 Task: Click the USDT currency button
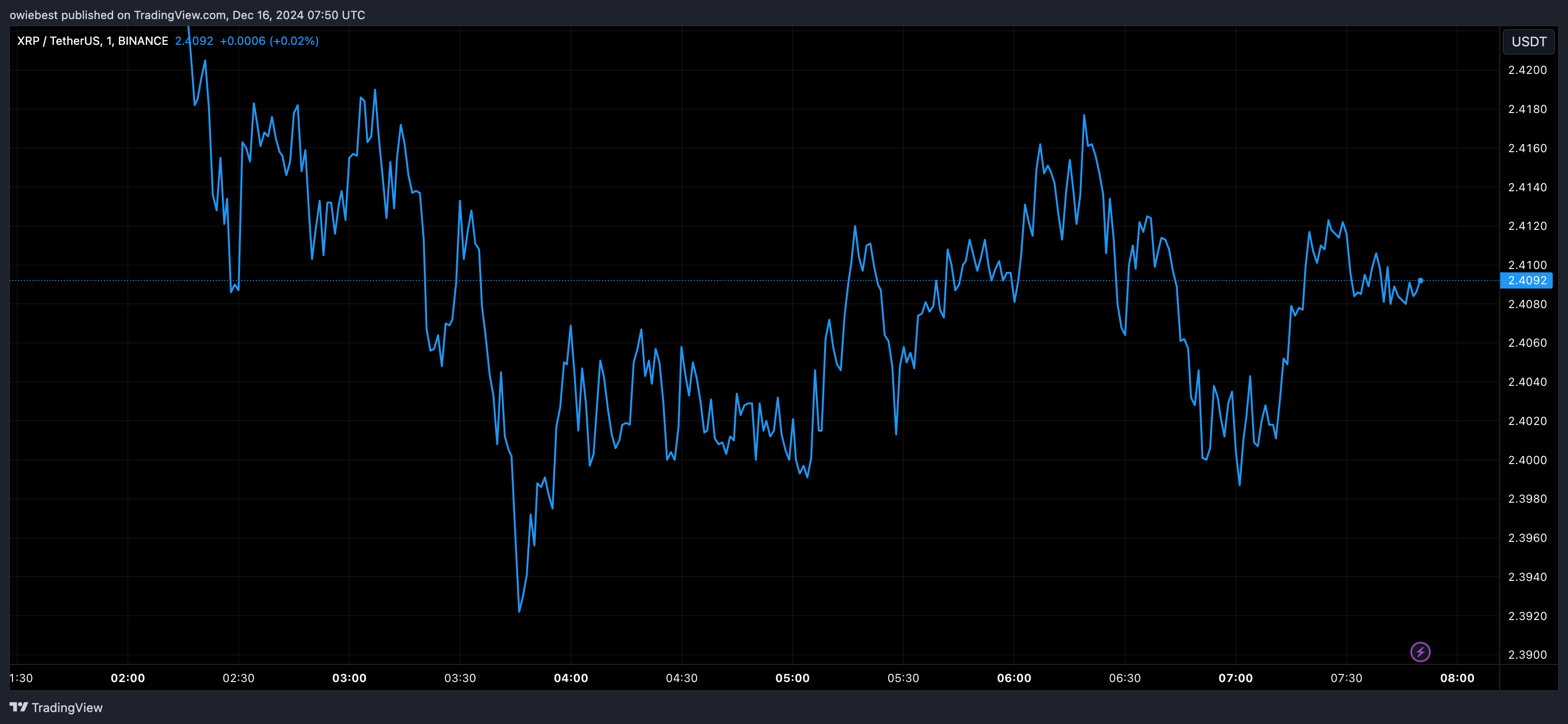[1528, 41]
